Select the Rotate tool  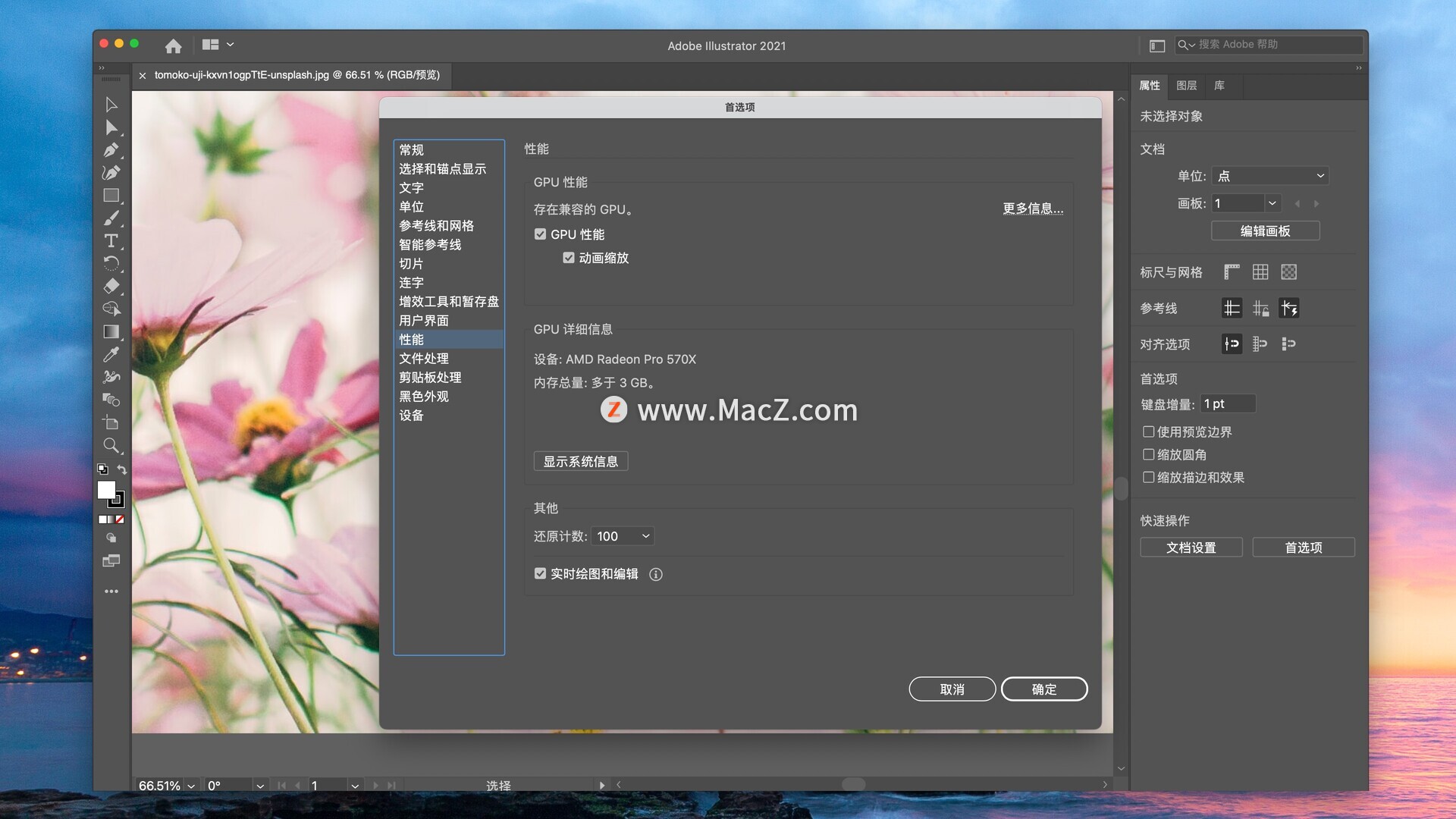click(x=111, y=263)
